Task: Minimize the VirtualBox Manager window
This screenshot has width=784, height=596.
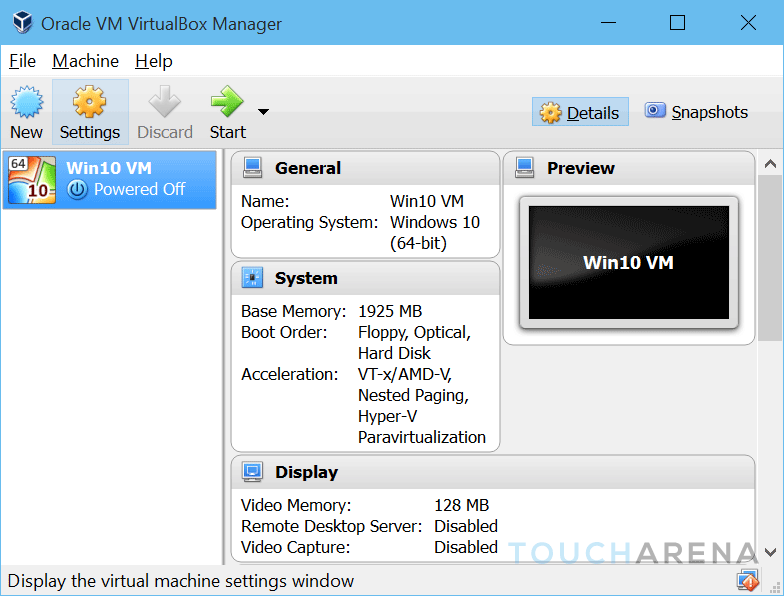Action: tap(608, 22)
